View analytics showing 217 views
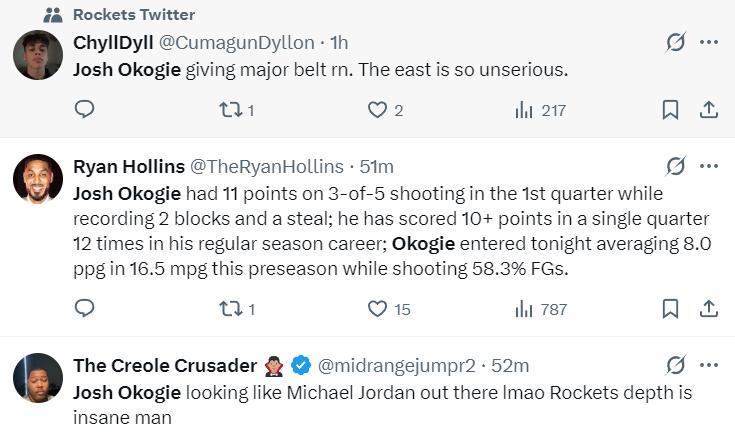This screenshot has width=735, height=439. point(540,109)
